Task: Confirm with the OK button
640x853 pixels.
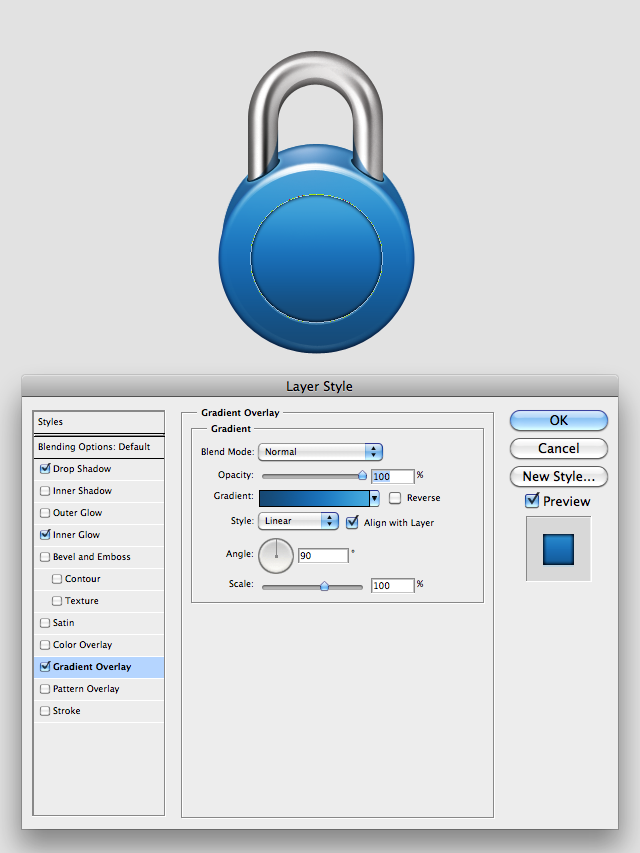Action: point(558,421)
